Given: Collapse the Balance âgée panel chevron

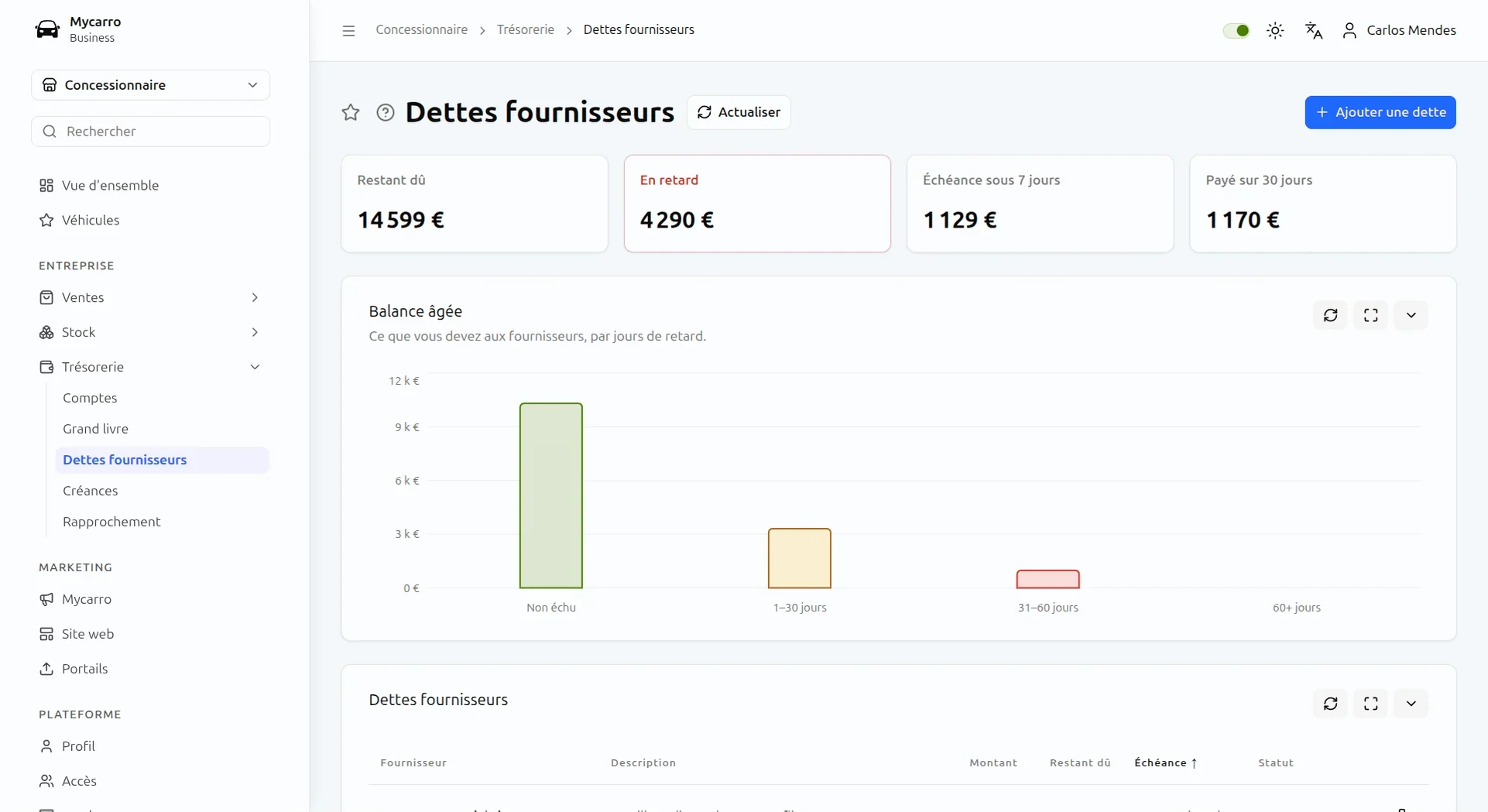Looking at the screenshot, I should pos(1411,315).
